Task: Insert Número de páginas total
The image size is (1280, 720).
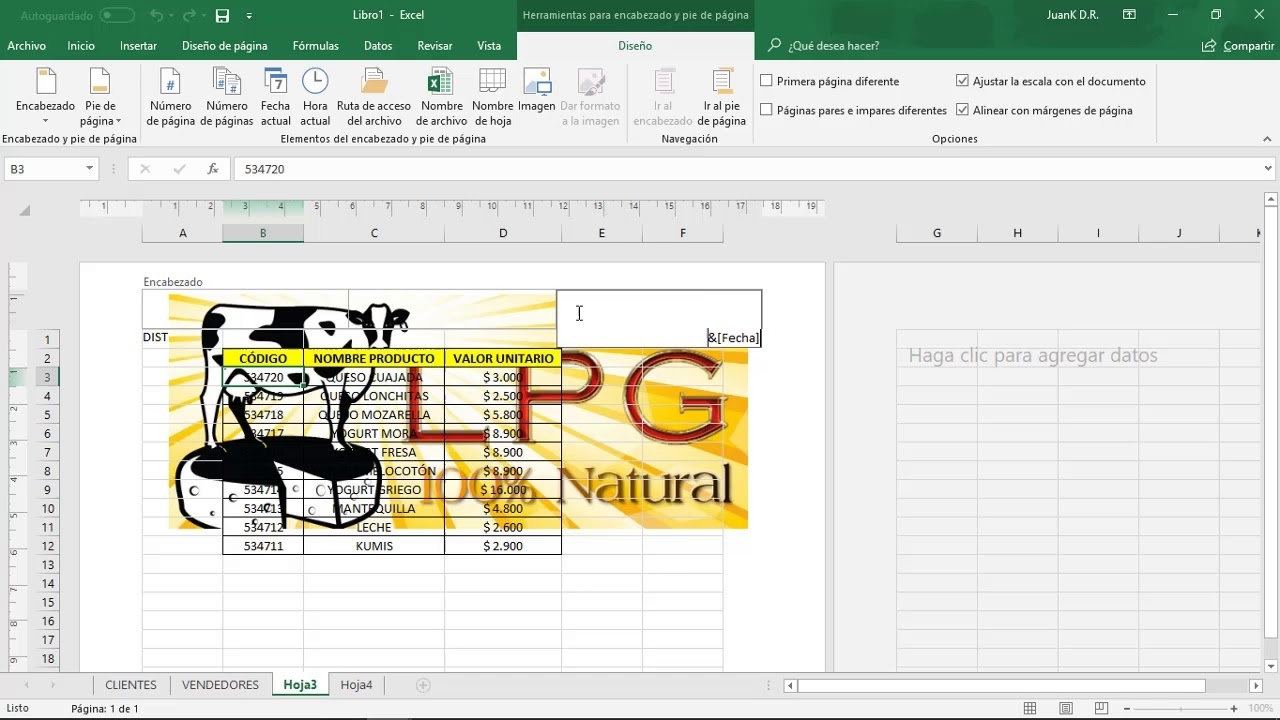Action: click(227, 97)
